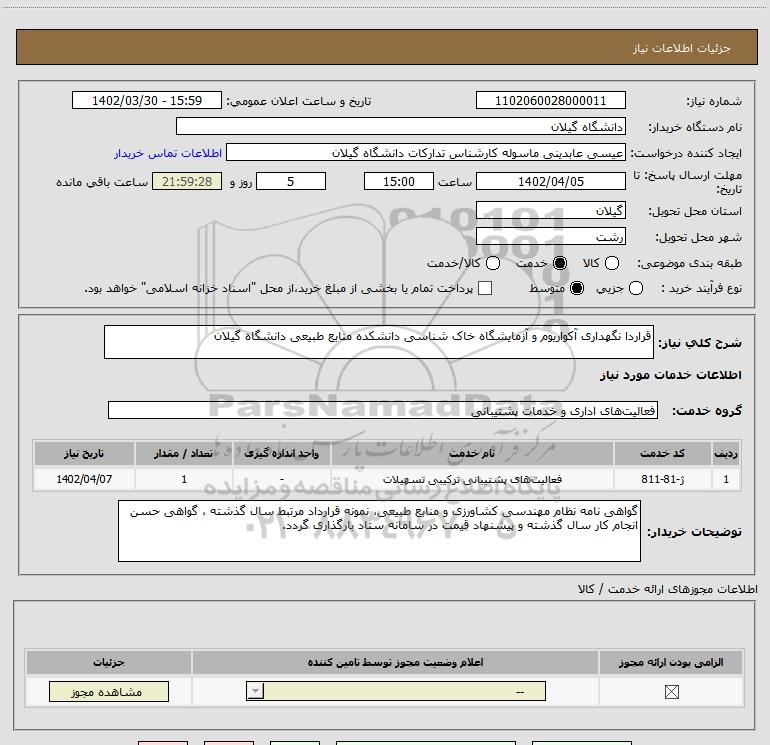This screenshot has height=745, width=770.
Task: Click the need date cell 1402/04/07
Action: 84,479
